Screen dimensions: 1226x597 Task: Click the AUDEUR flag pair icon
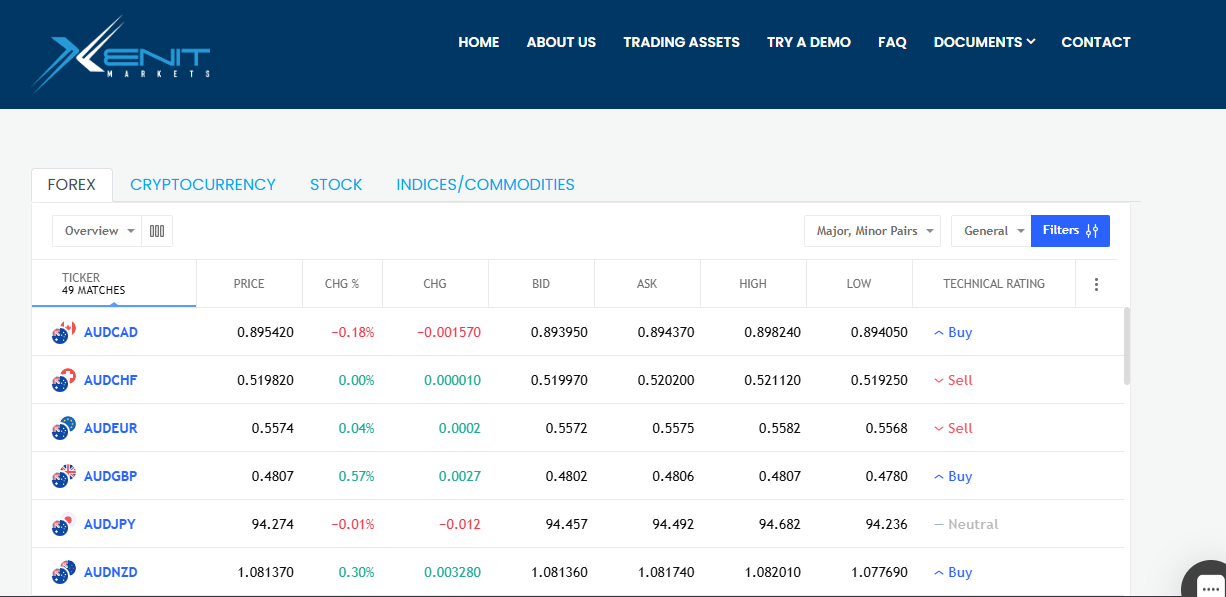(x=64, y=429)
